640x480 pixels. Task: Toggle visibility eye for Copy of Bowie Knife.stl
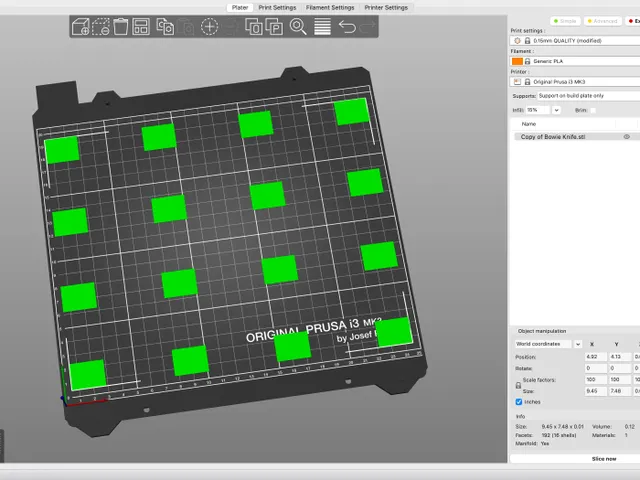click(x=627, y=137)
